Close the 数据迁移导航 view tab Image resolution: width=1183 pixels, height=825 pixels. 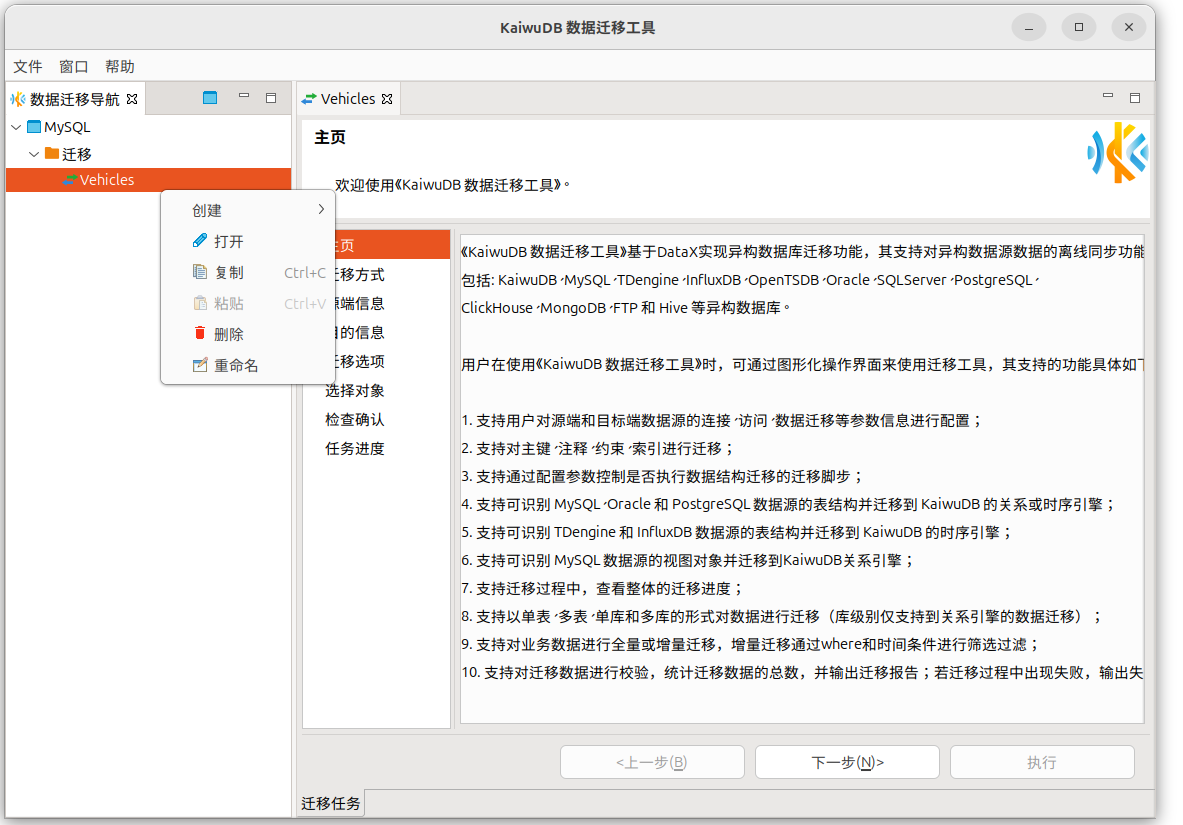132,99
